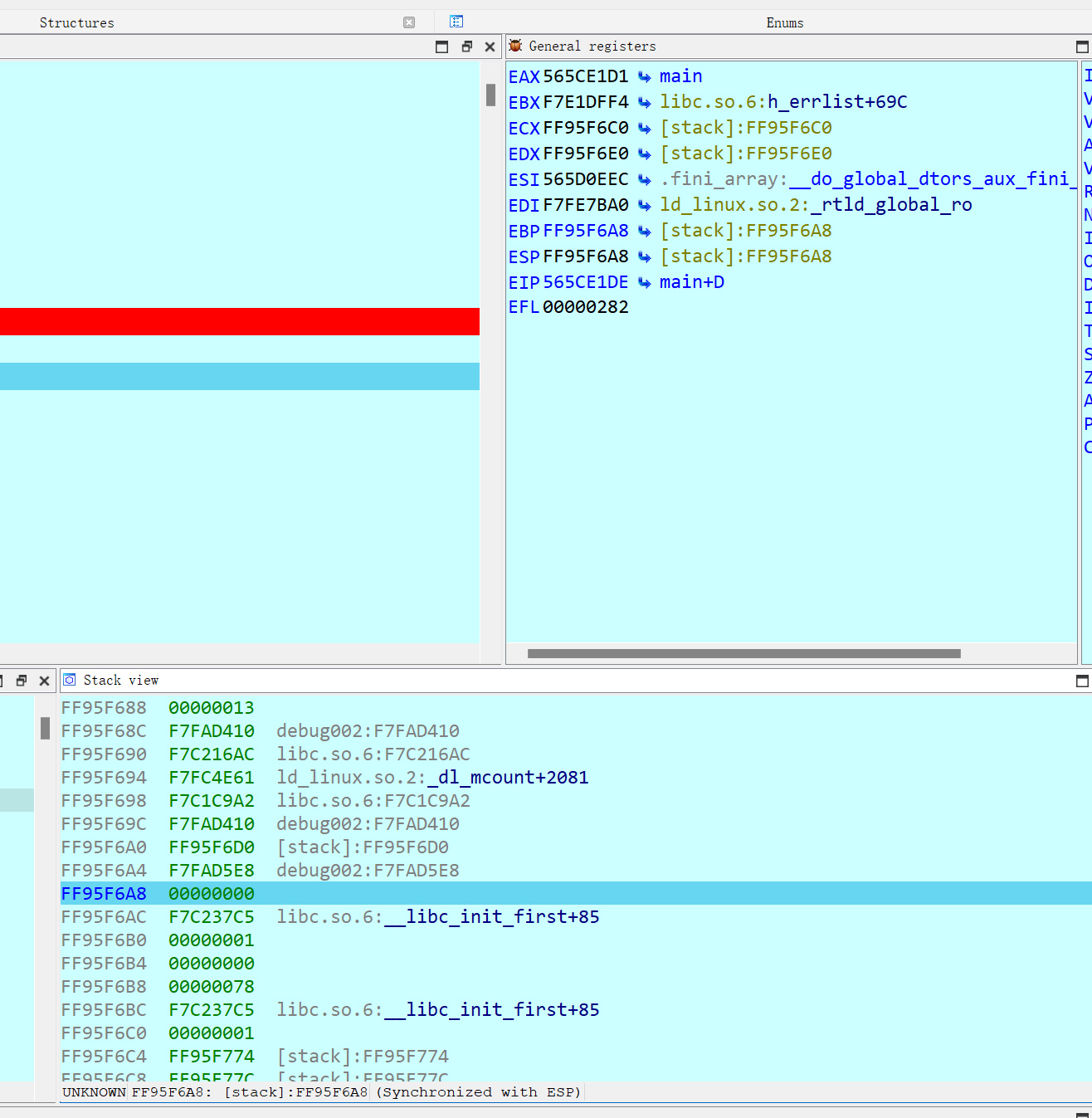Select stack value 00000078

pyautogui.click(x=212, y=987)
